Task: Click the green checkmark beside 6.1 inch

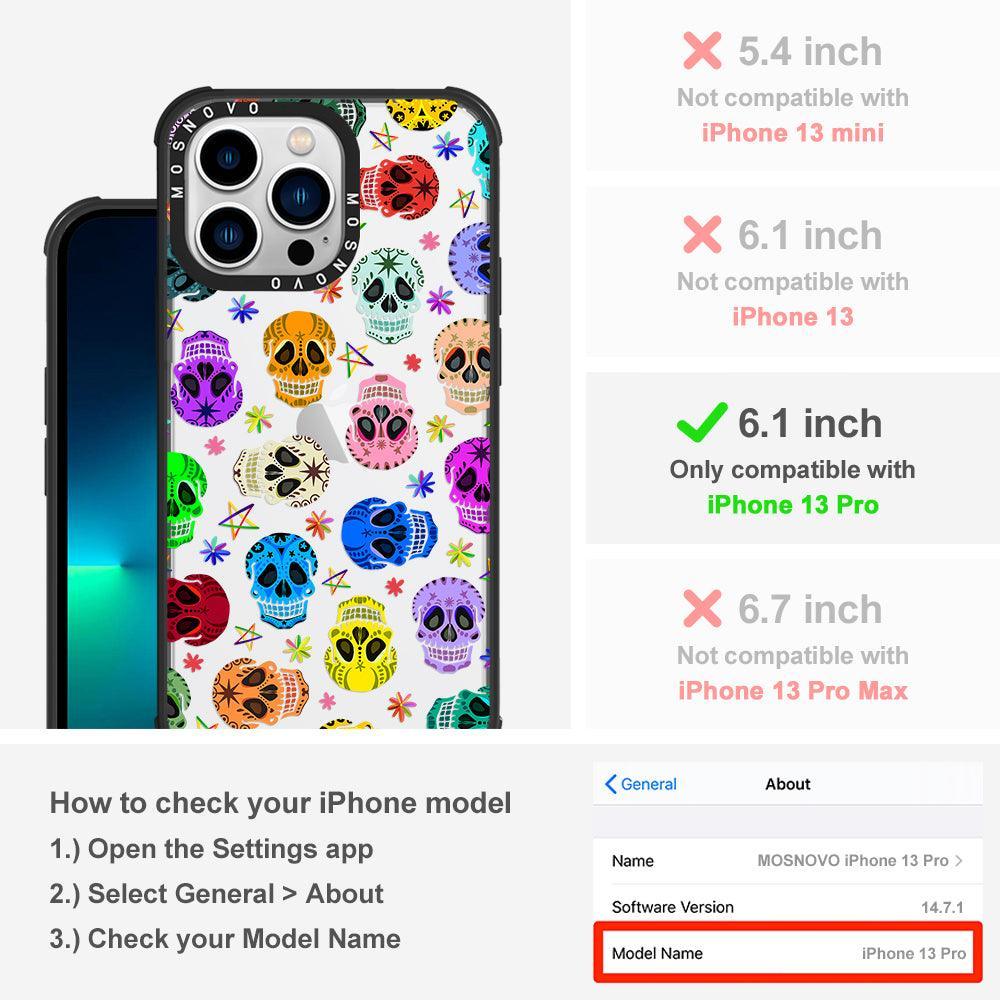Action: point(702,422)
